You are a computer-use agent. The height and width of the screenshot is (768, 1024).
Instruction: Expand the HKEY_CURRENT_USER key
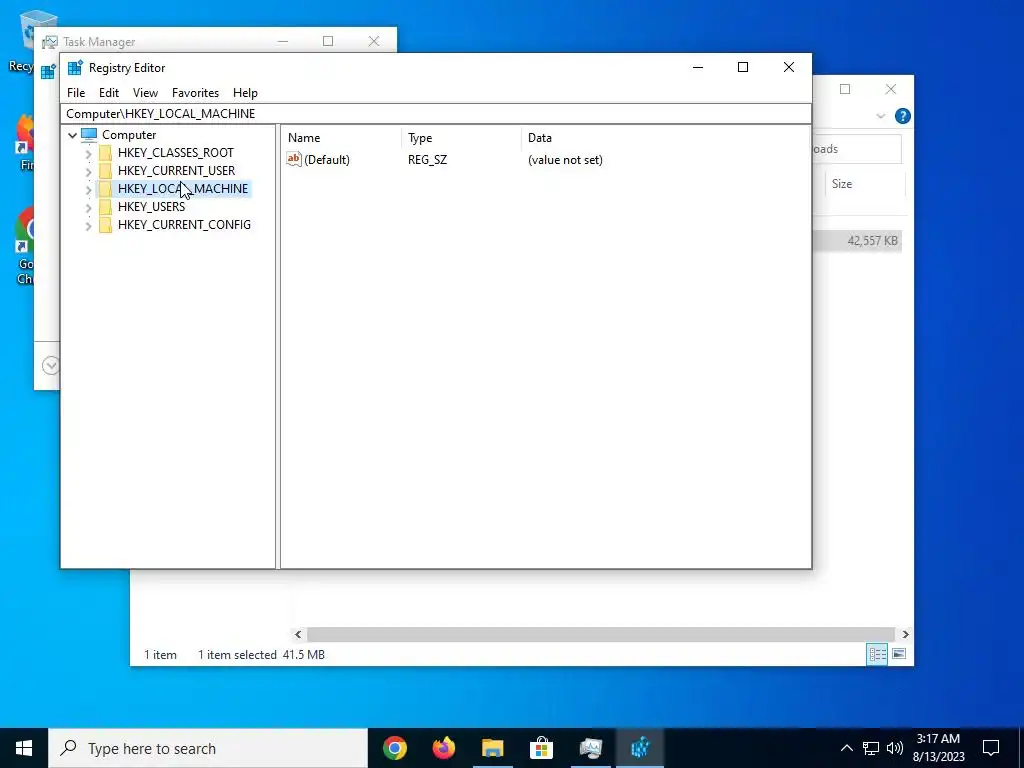click(88, 171)
